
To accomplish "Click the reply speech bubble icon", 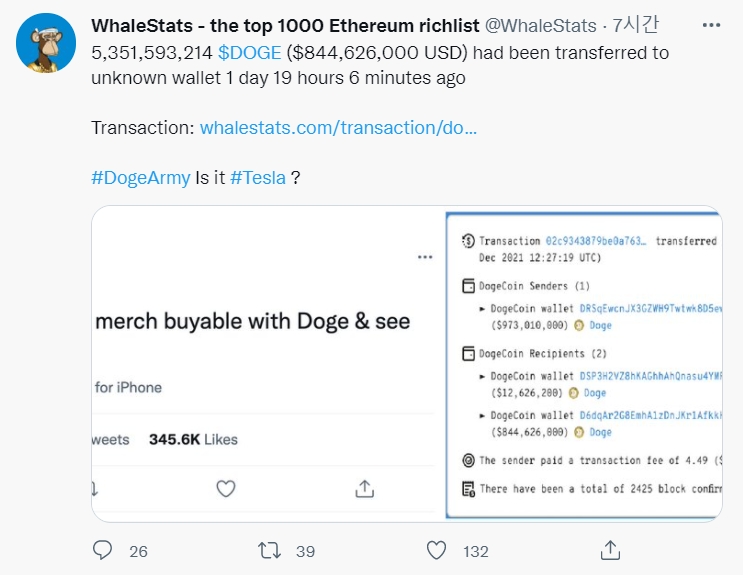I will click(102, 550).
